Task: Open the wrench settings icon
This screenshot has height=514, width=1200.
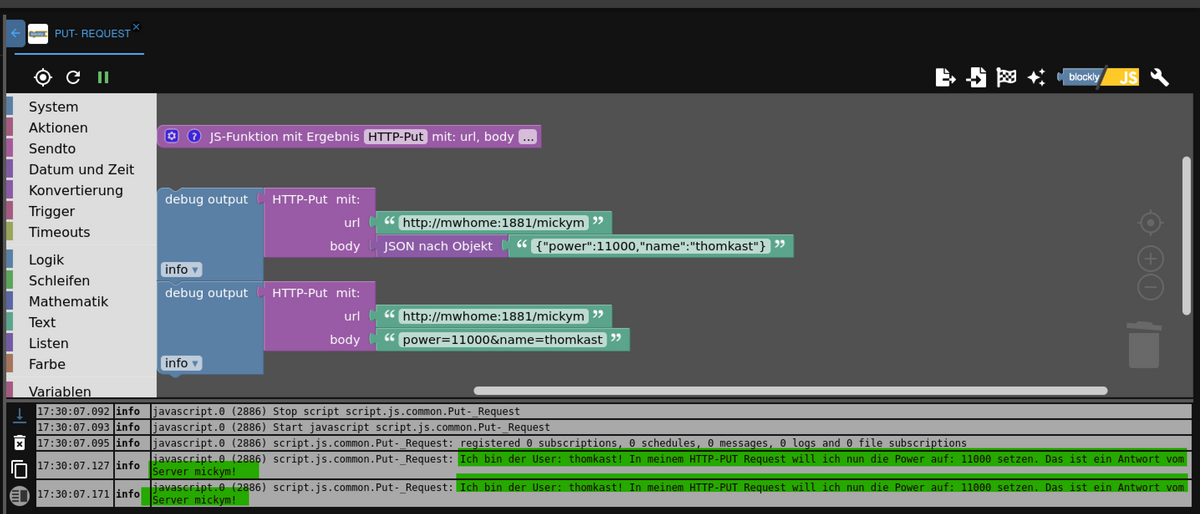Action: click(x=1160, y=77)
